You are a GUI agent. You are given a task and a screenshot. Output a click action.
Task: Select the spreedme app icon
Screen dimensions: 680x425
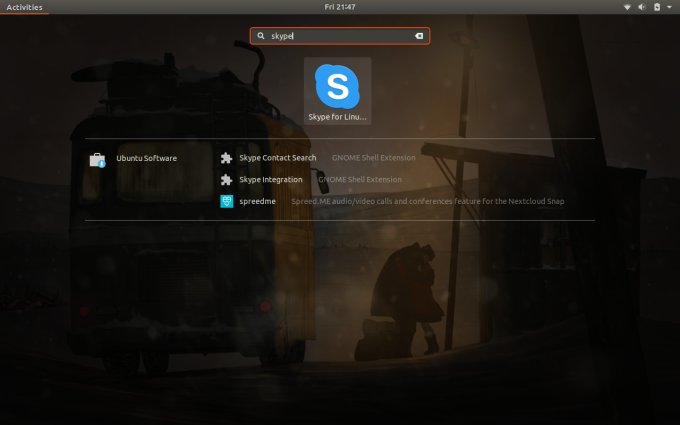click(x=226, y=201)
